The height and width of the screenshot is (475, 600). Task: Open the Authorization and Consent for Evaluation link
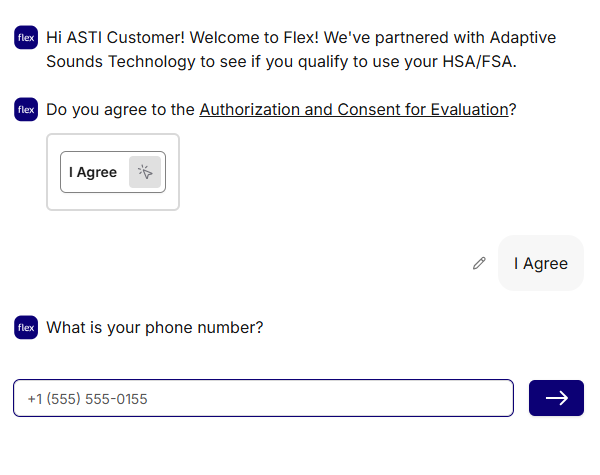353,110
